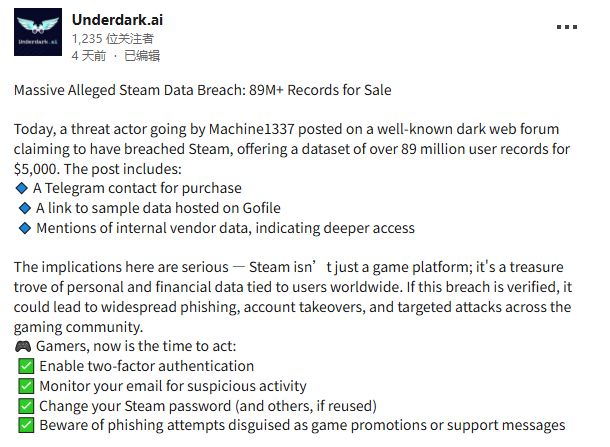
Task: Click the blue diamond beside internal vendor data
Action: tap(25, 228)
